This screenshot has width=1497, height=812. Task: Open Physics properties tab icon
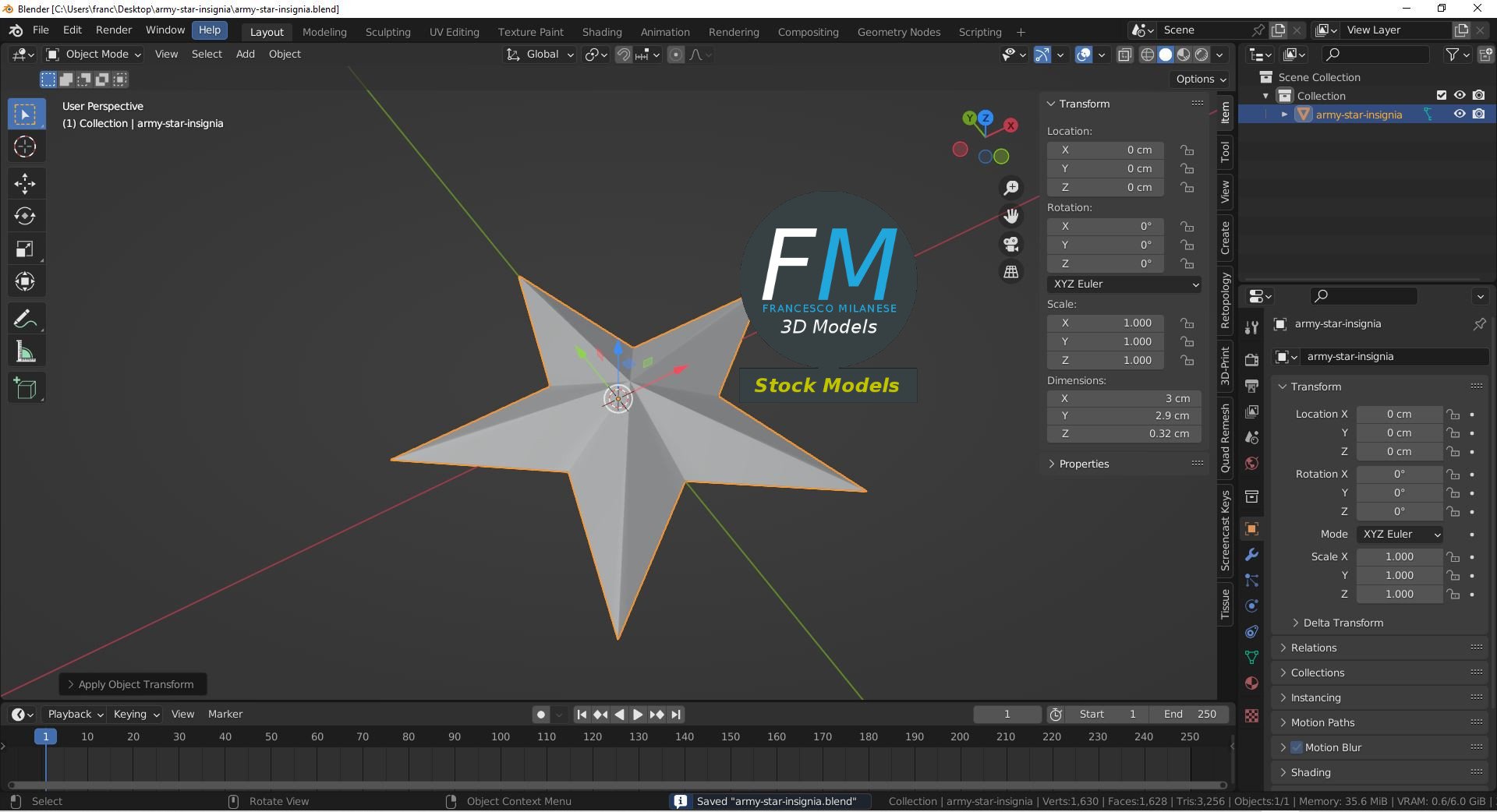pos(1251,606)
